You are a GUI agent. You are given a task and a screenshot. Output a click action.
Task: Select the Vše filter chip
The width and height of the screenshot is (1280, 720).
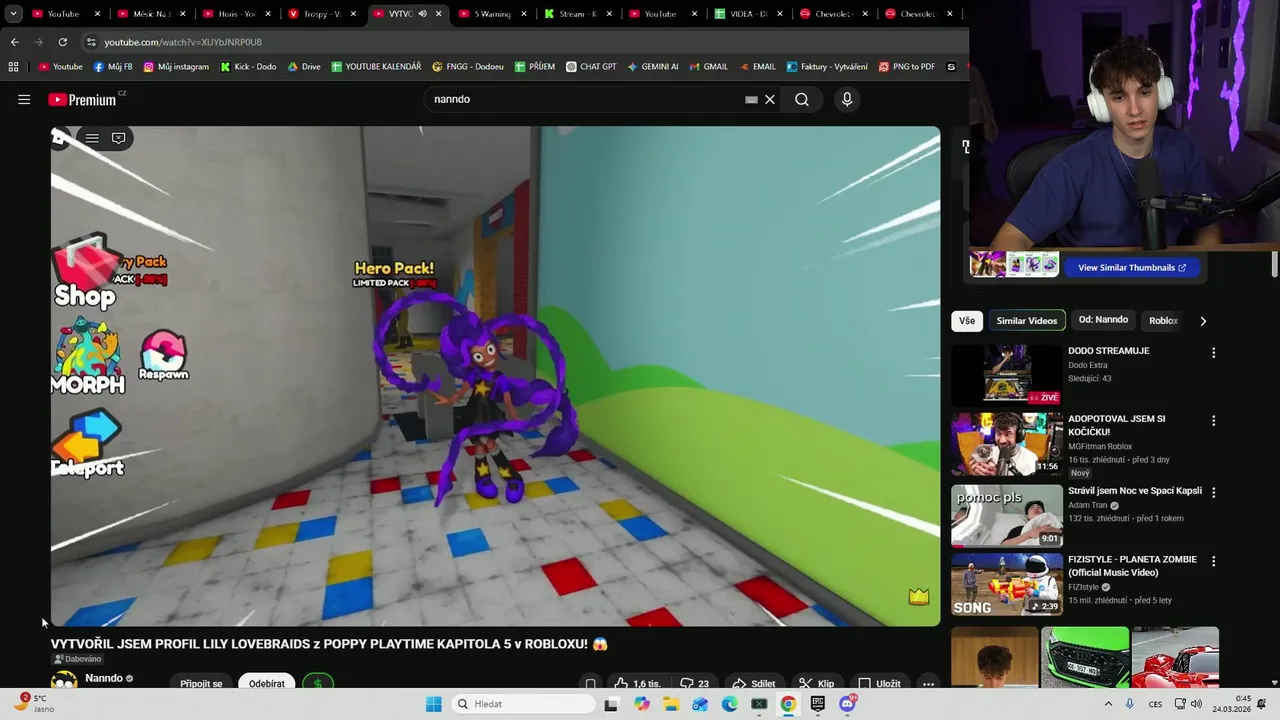tap(967, 321)
